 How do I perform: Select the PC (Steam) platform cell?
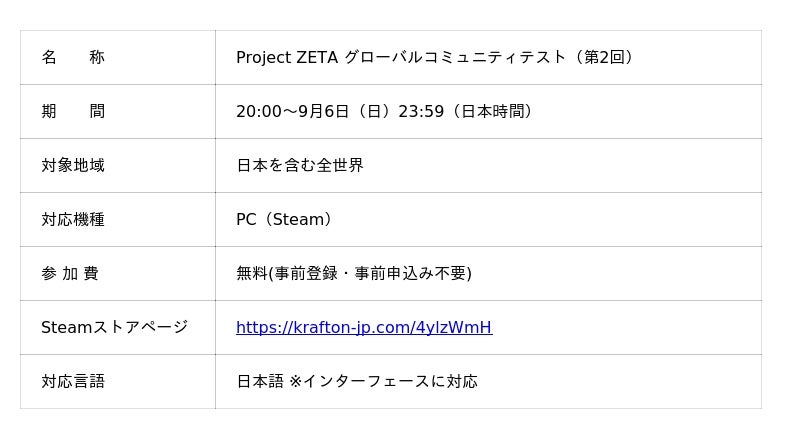488,220
